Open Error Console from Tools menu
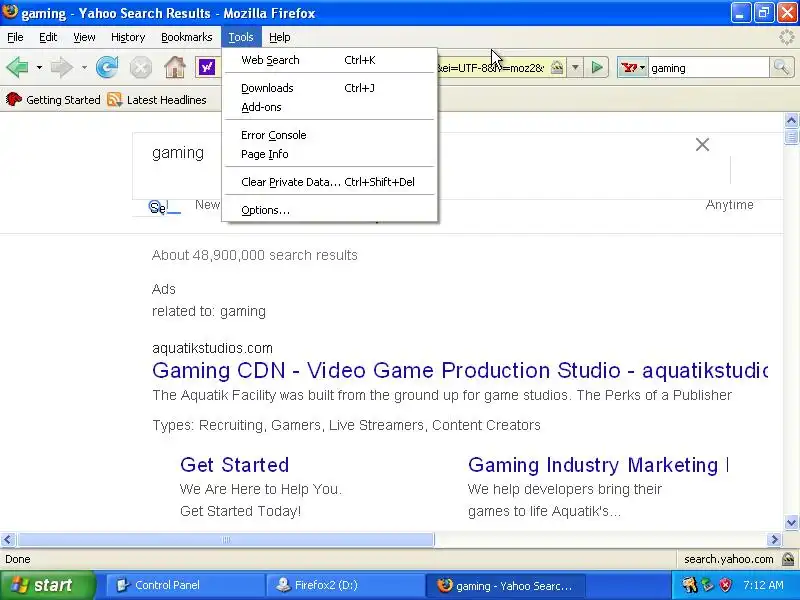 pyautogui.click(x=330, y=135)
